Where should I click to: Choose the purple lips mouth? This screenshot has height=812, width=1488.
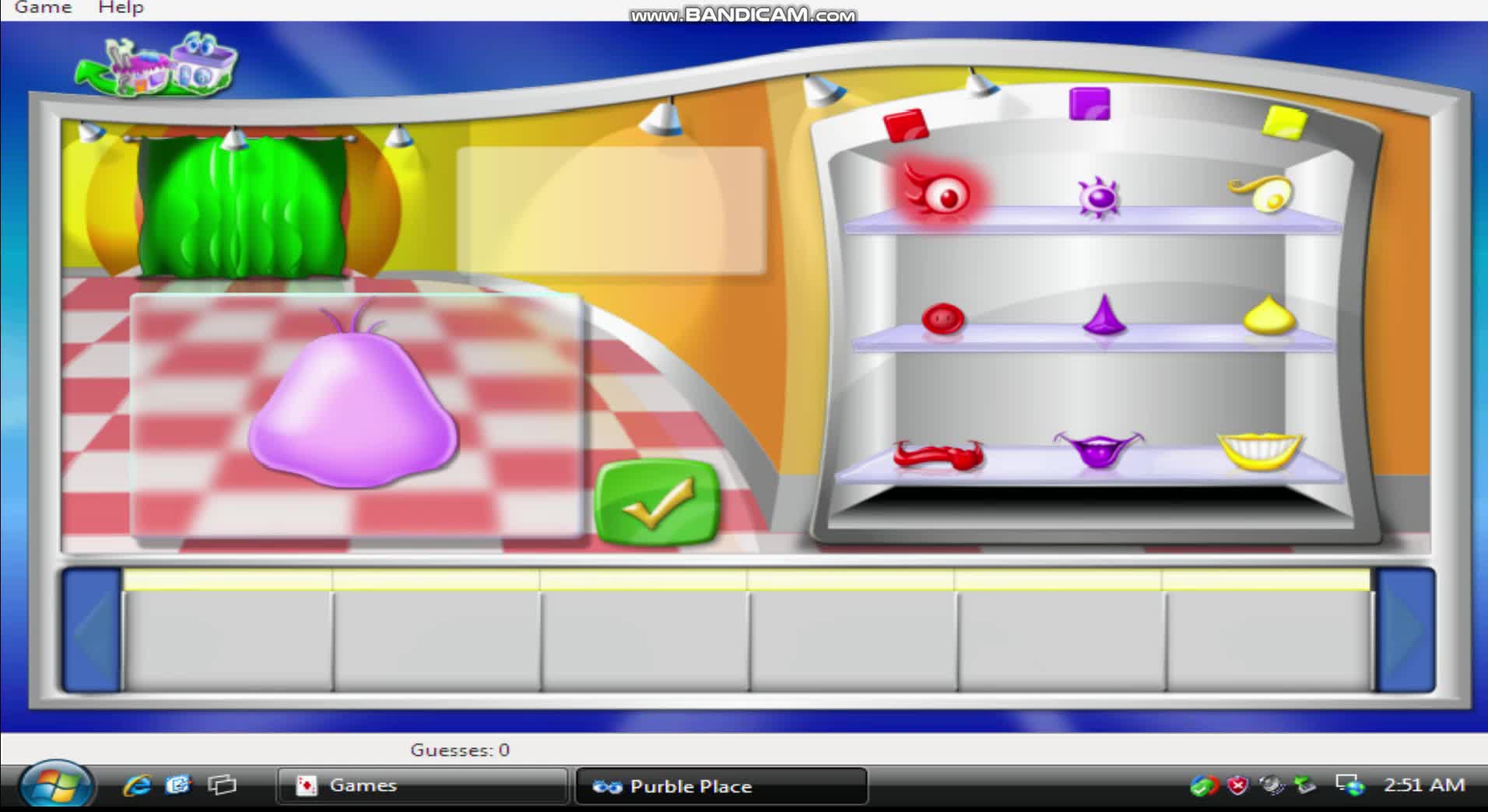pyautogui.click(x=1098, y=450)
